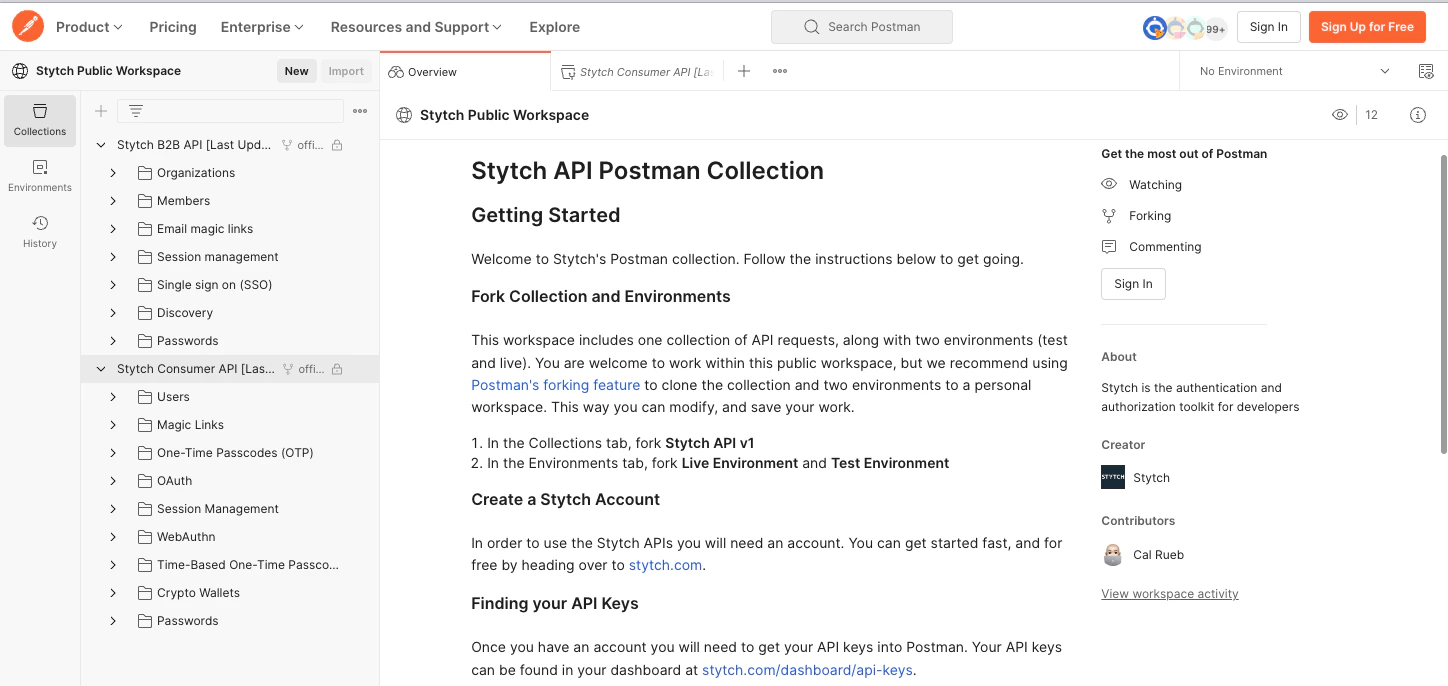Click the top-bar Sign In button

tap(1269, 27)
